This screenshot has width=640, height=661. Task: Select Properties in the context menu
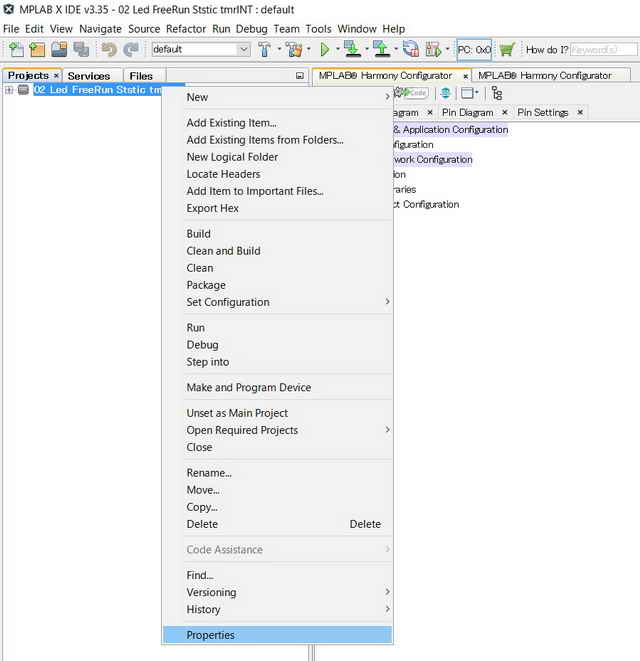(278, 635)
